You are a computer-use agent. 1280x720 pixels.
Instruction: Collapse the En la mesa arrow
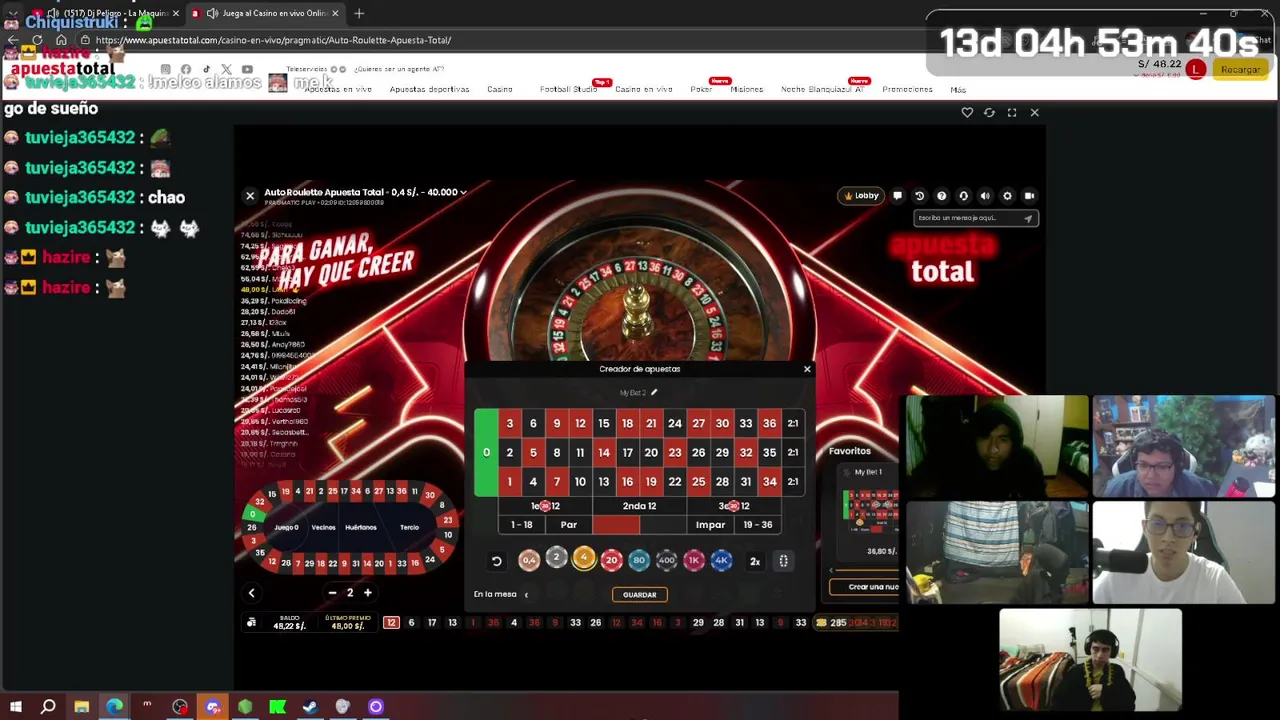pyautogui.click(x=526, y=595)
